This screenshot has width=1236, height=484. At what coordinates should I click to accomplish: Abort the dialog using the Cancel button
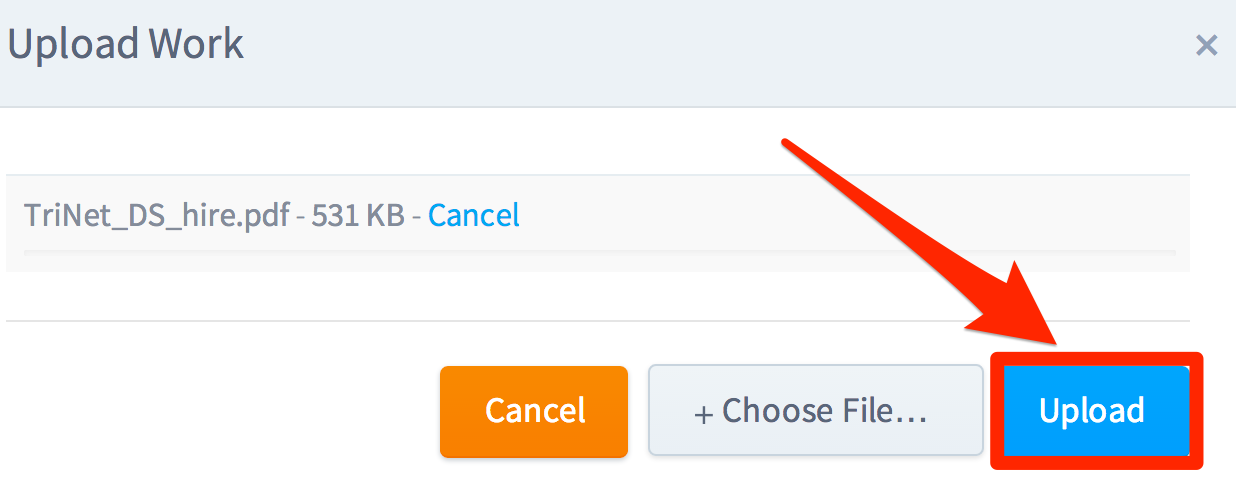[534, 411]
